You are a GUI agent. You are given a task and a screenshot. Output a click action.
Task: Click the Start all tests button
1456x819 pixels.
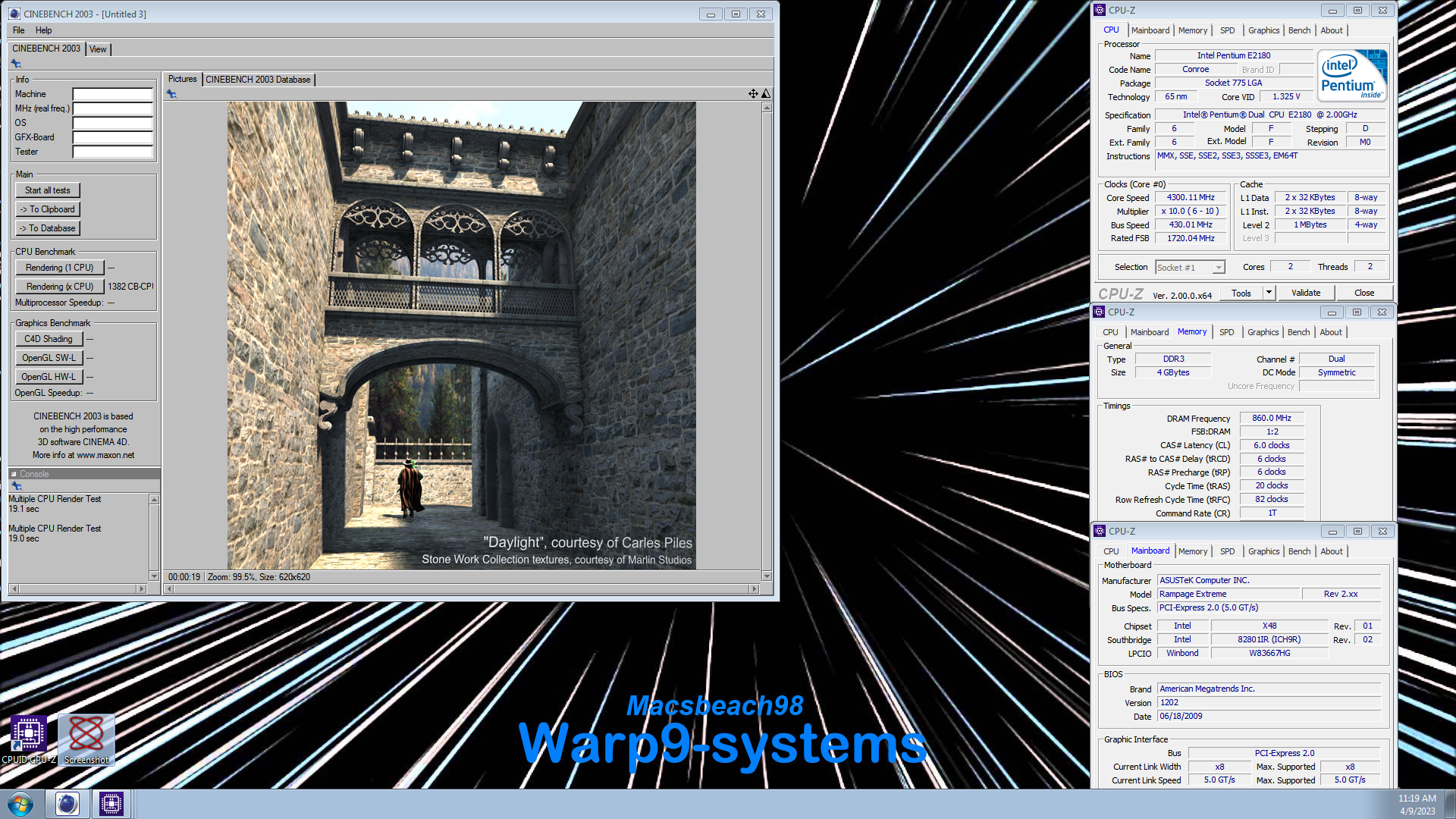(48, 190)
